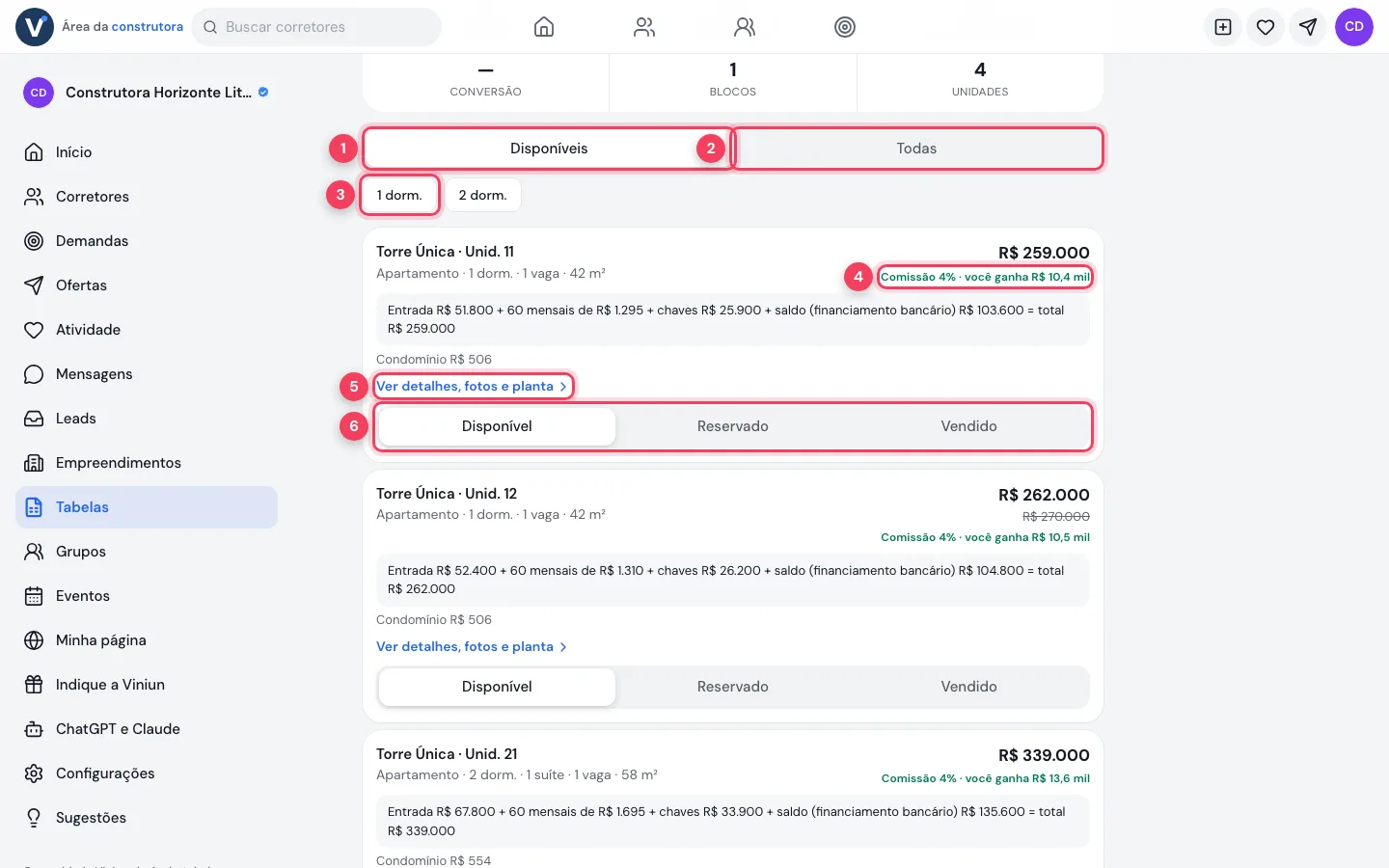Click Construtora Horizonte company name
The image size is (1389, 868).
click(158, 93)
